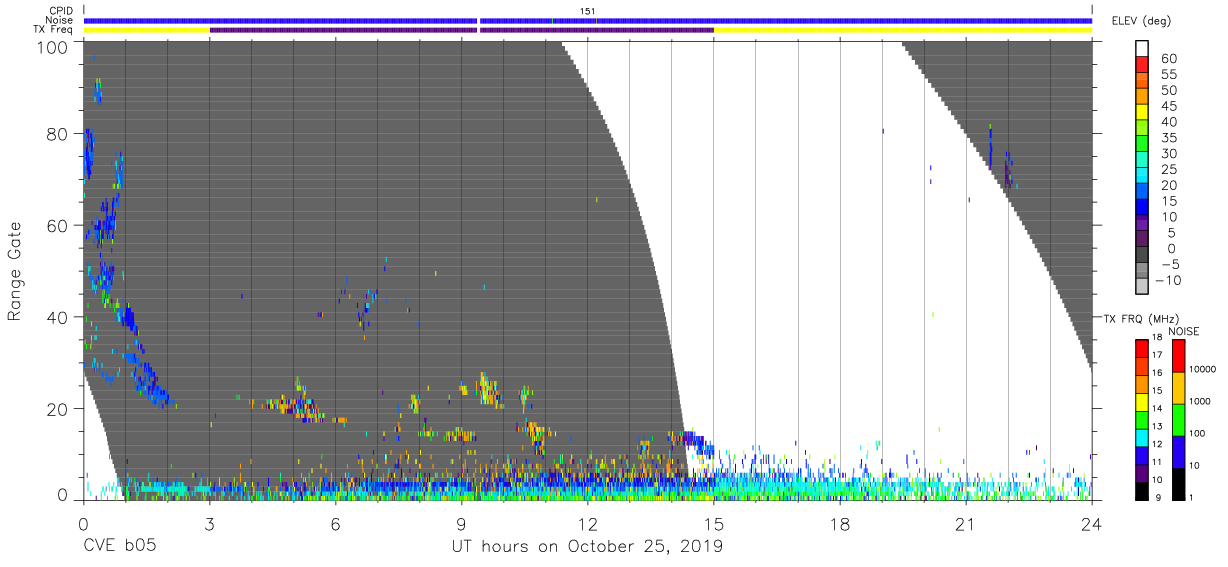Click the white top box of ELEV color bar
Screen dimensions: 1228x567
tap(1143, 47)
